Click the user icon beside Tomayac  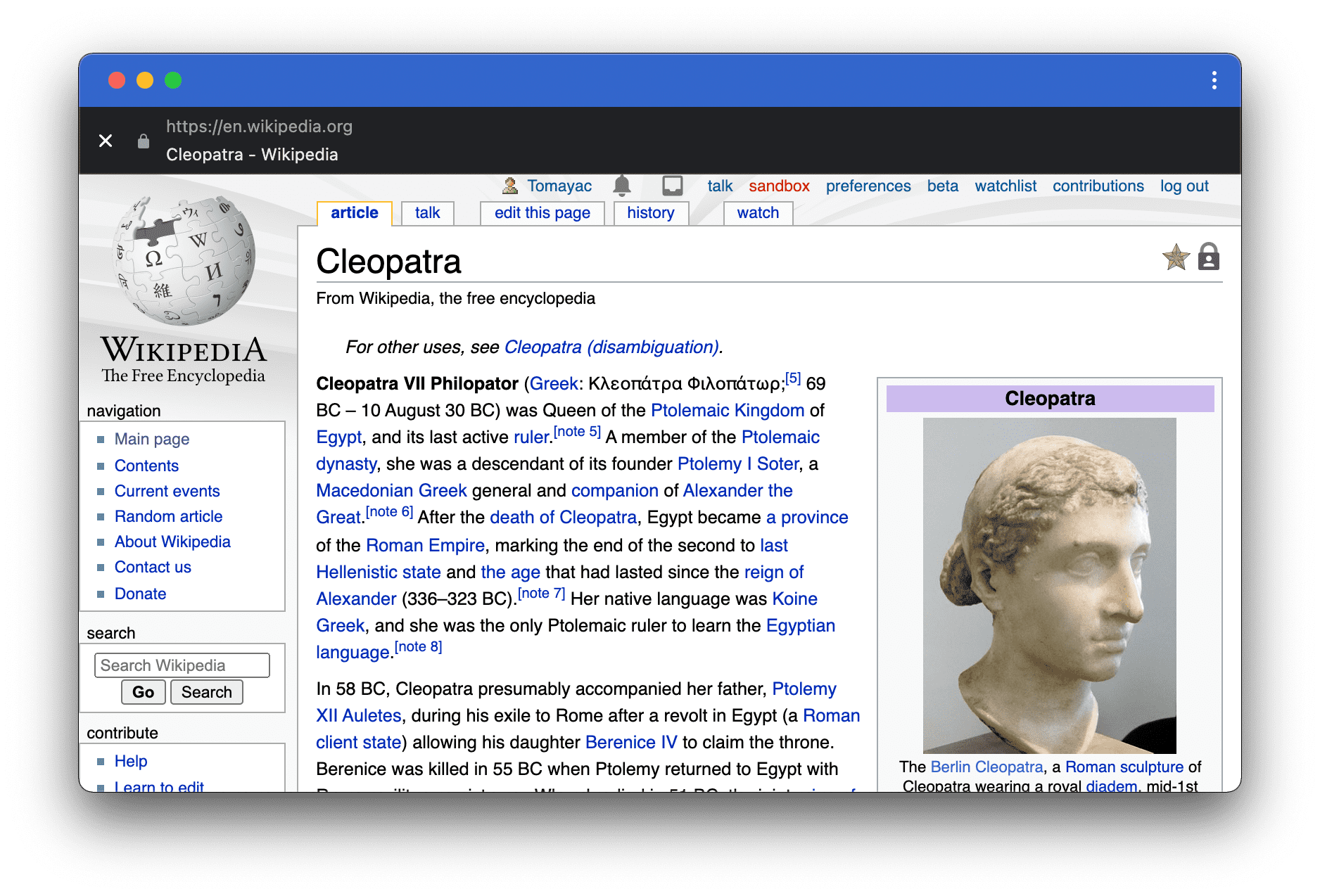click(509, 186)
